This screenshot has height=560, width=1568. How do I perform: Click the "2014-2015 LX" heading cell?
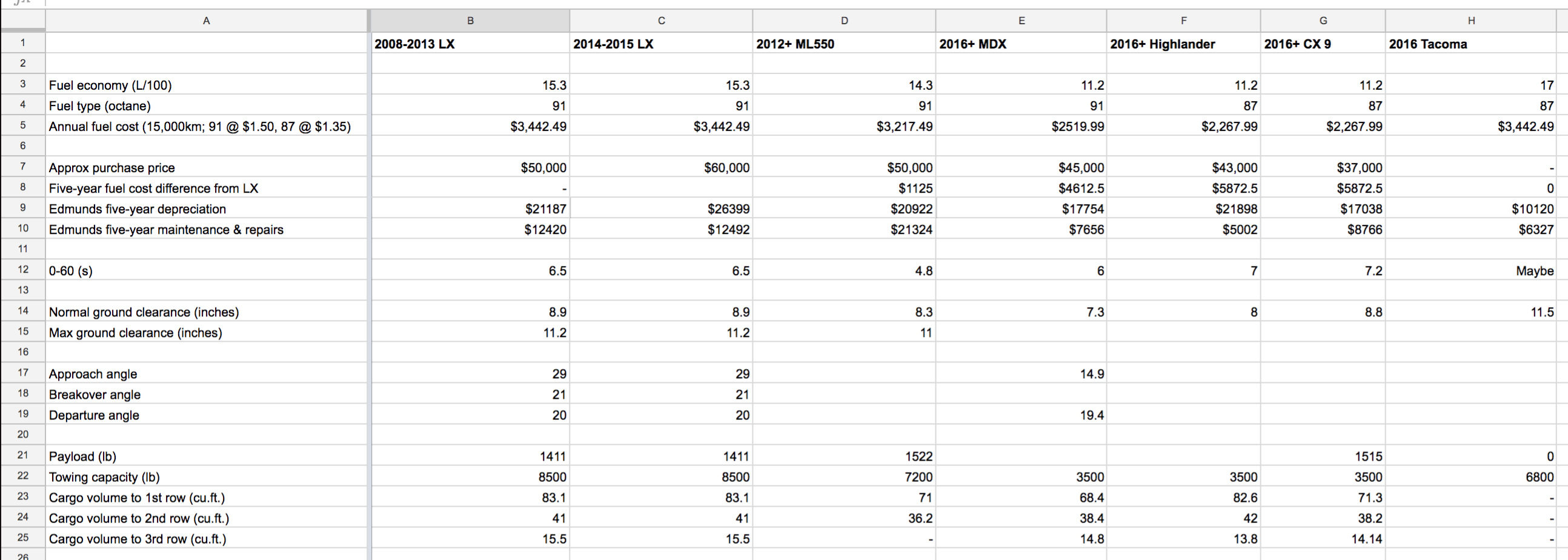661,43
